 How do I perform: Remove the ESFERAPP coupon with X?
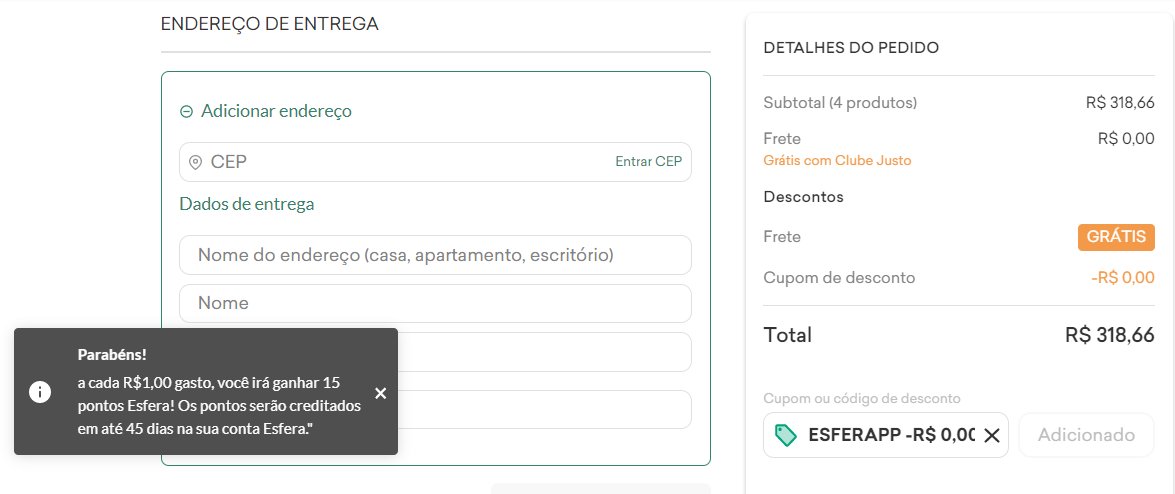(991, 435)
